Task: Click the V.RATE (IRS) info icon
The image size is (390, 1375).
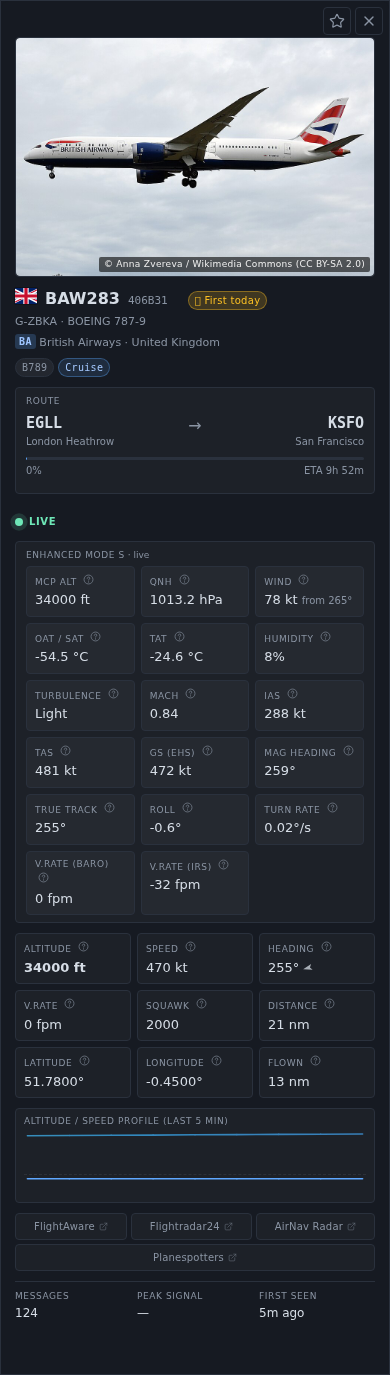Action: (223, 865)
